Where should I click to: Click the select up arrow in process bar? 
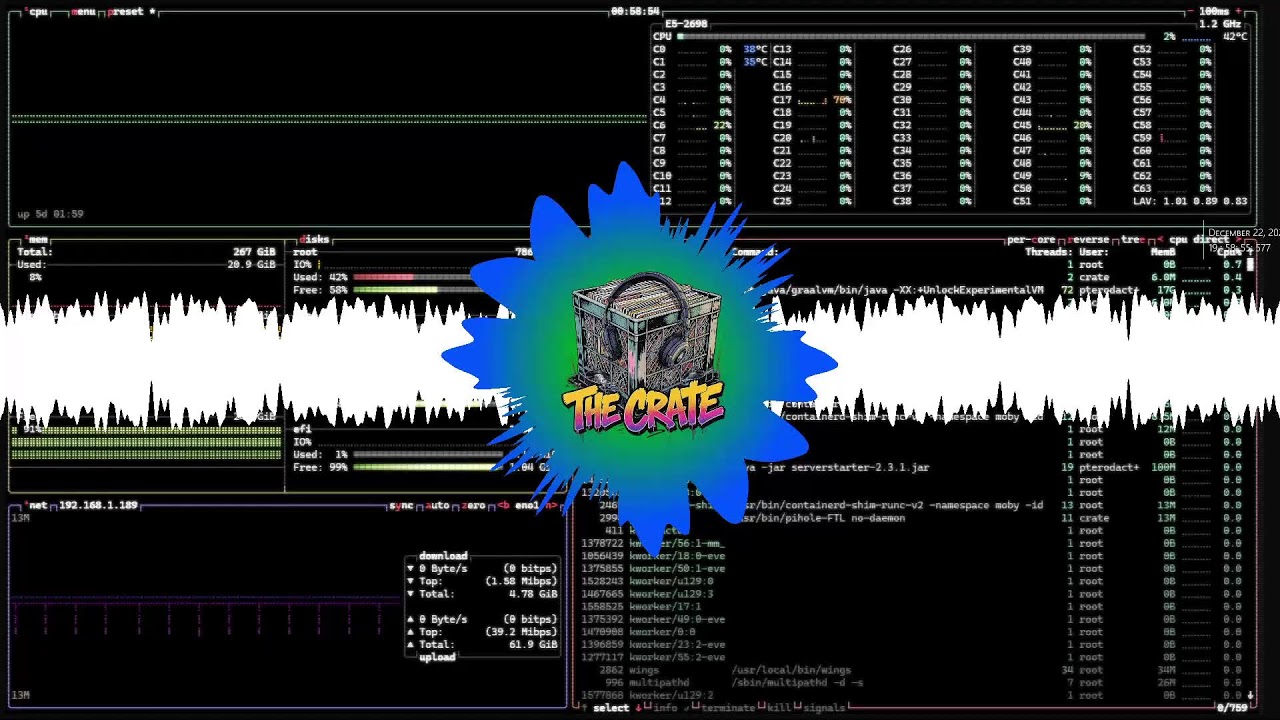(x=584, y=708)
